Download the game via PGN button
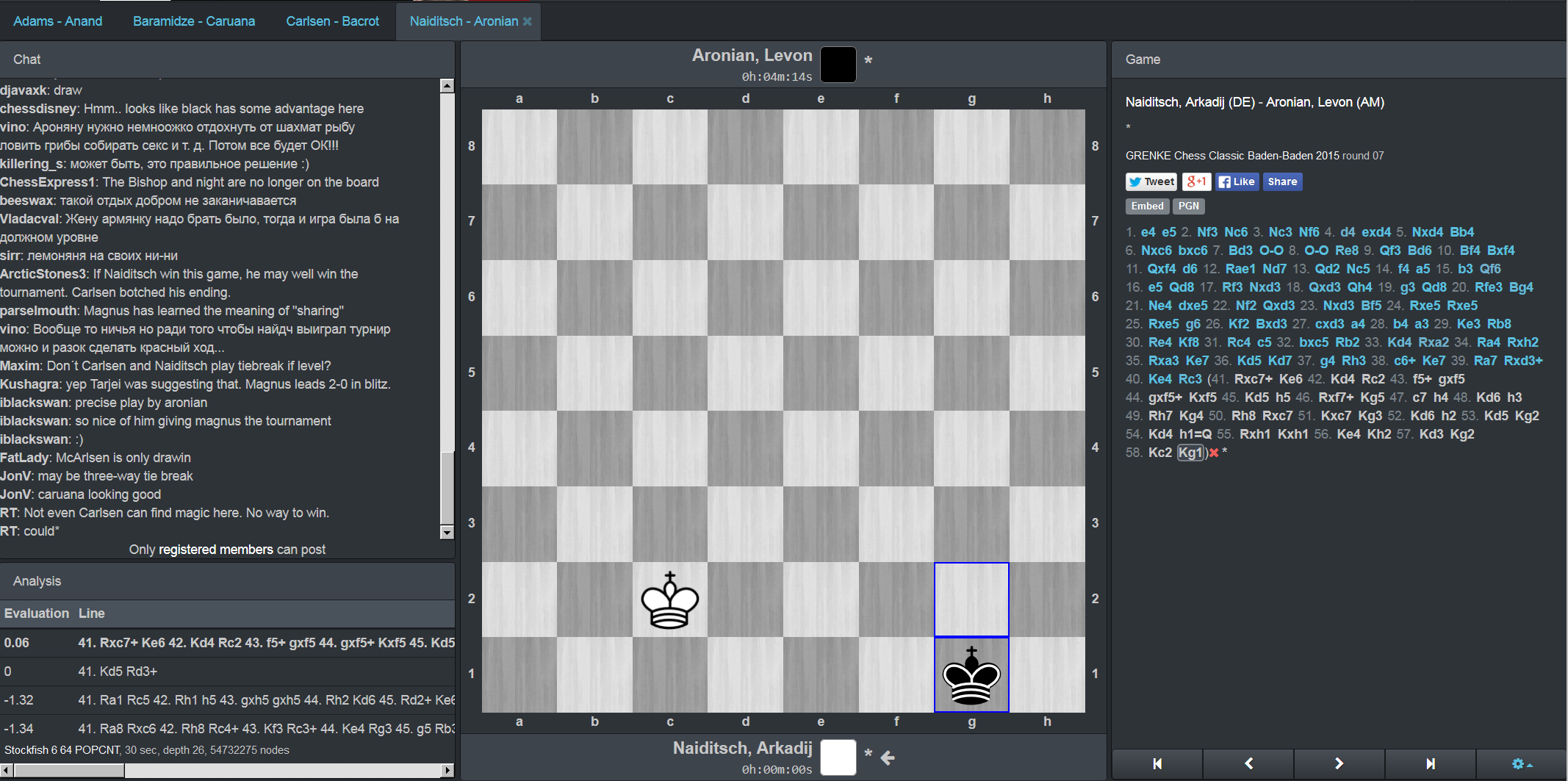This screenshot has height=781, width=1568. [x=1188, y=206]
